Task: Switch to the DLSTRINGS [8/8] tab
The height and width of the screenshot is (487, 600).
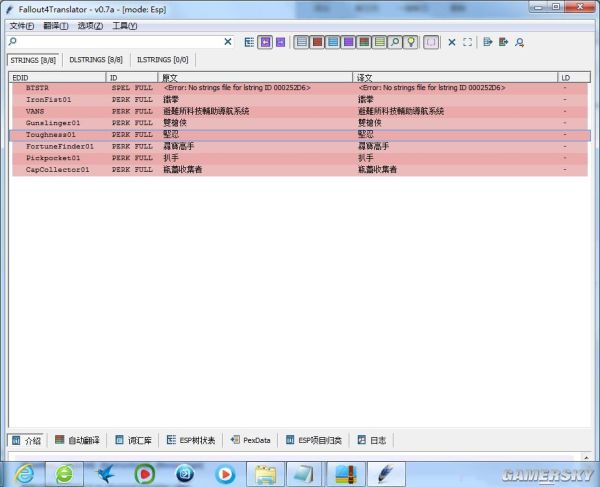Action: click(x=96, y=60)
